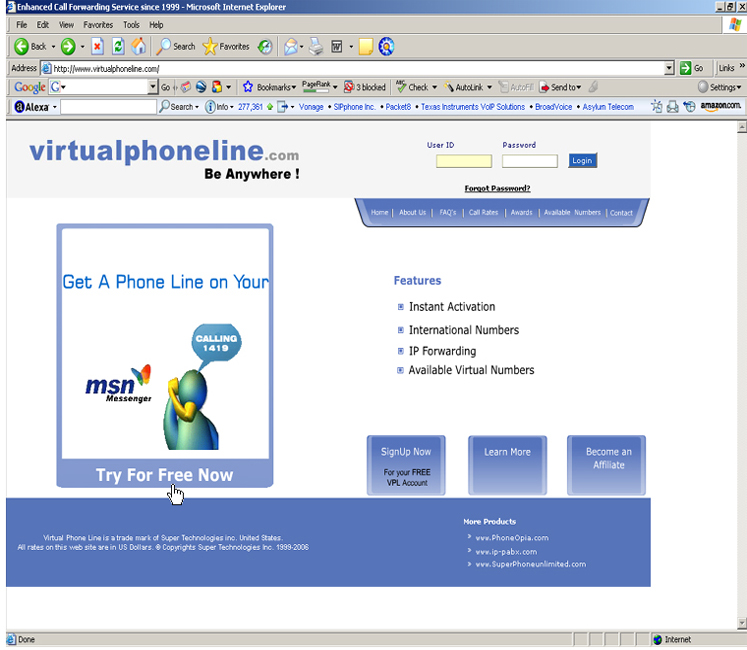Screen dimensions: 747x650
Task: Edit with Word toolbar icon
Action: [x=337, y=47]
